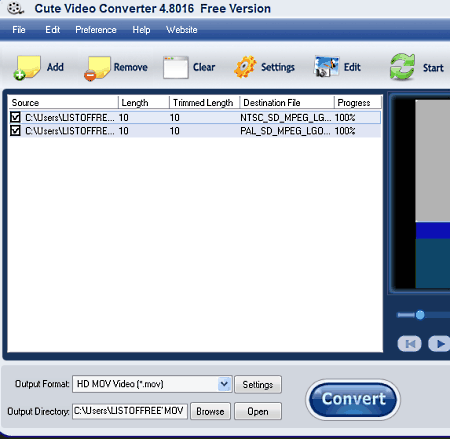The image size is (450, 439).
Task: Open Settings via the orange gear icon
Action: coord(245,67)
